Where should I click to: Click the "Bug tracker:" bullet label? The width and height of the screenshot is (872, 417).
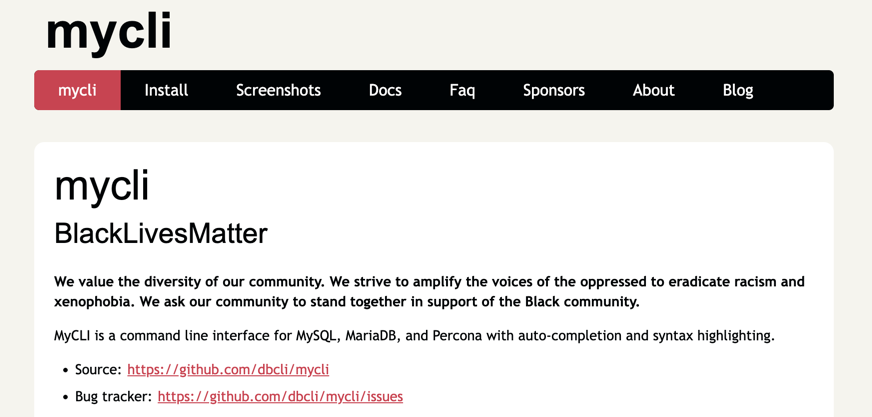pos(113,397)
